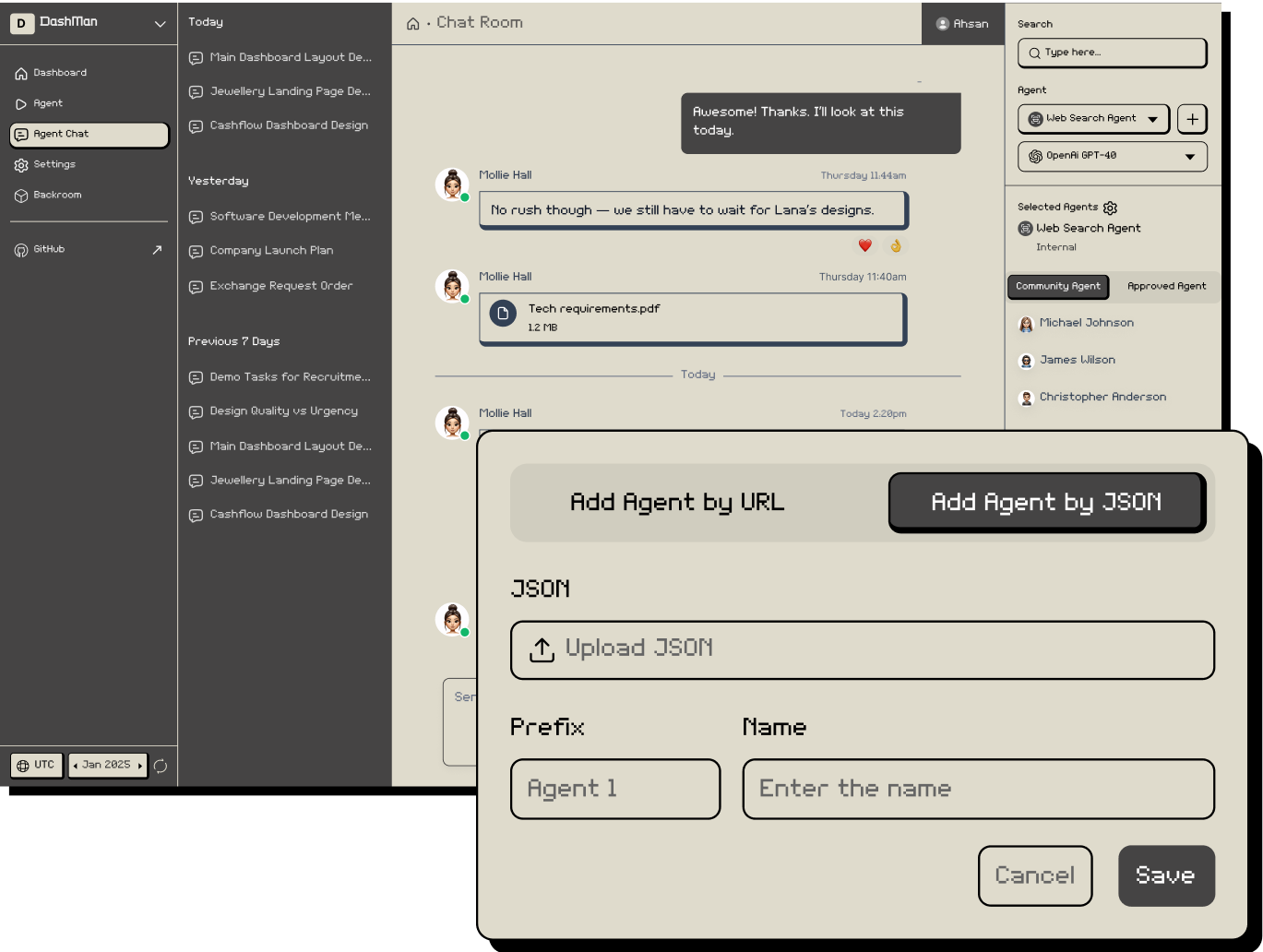Click the refresh icon next to Jan 2025

[161, 766]
